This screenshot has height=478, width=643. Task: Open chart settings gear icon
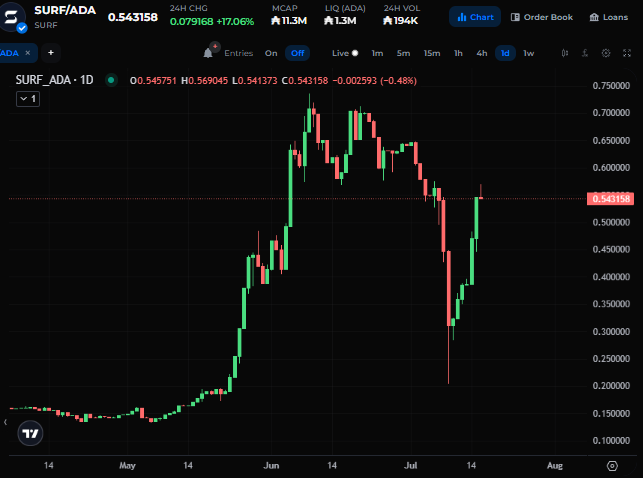point(606,53)
